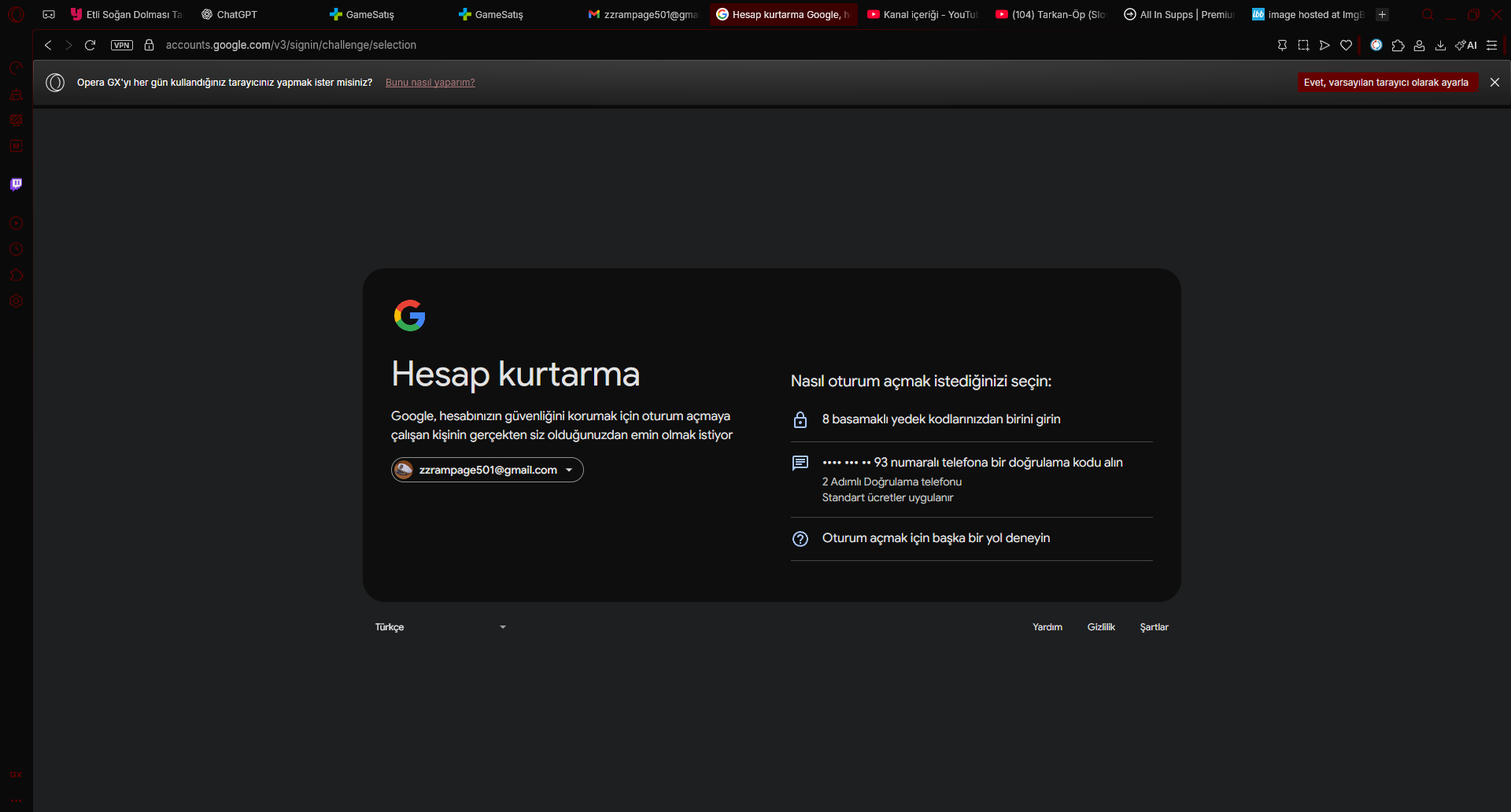Bookmark page with the heart icon
The height and width of the screenshot is (812, 1511).
tap(1347, 45)
